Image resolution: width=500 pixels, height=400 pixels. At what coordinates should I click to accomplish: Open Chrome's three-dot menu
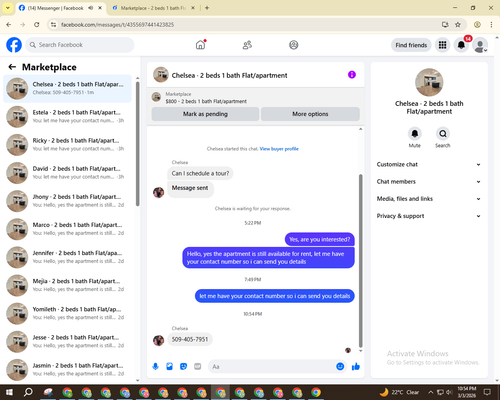coord(491,24)
